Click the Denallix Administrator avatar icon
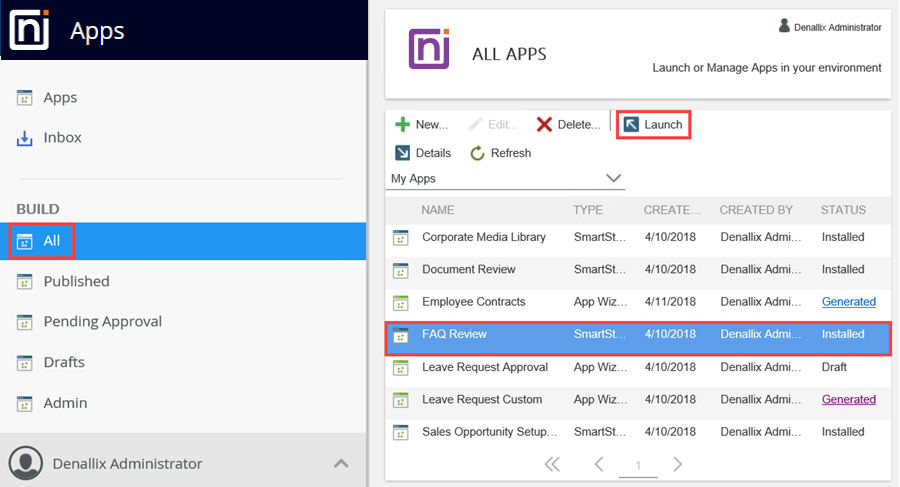The image size is (900, 487). 27,463
